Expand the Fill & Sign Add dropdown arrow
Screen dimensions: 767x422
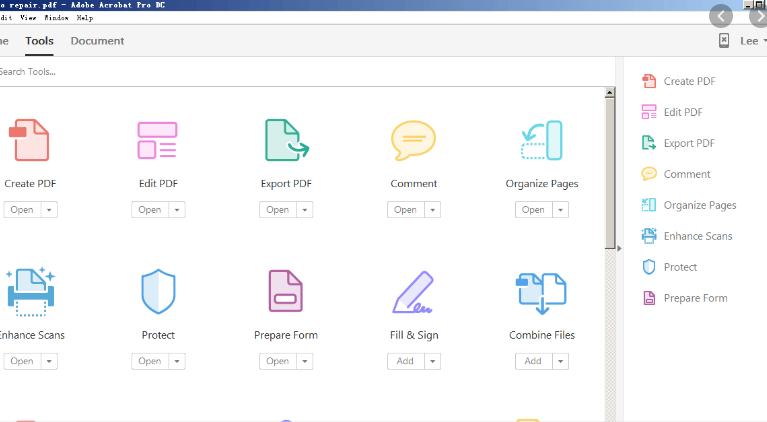[432, 361]
